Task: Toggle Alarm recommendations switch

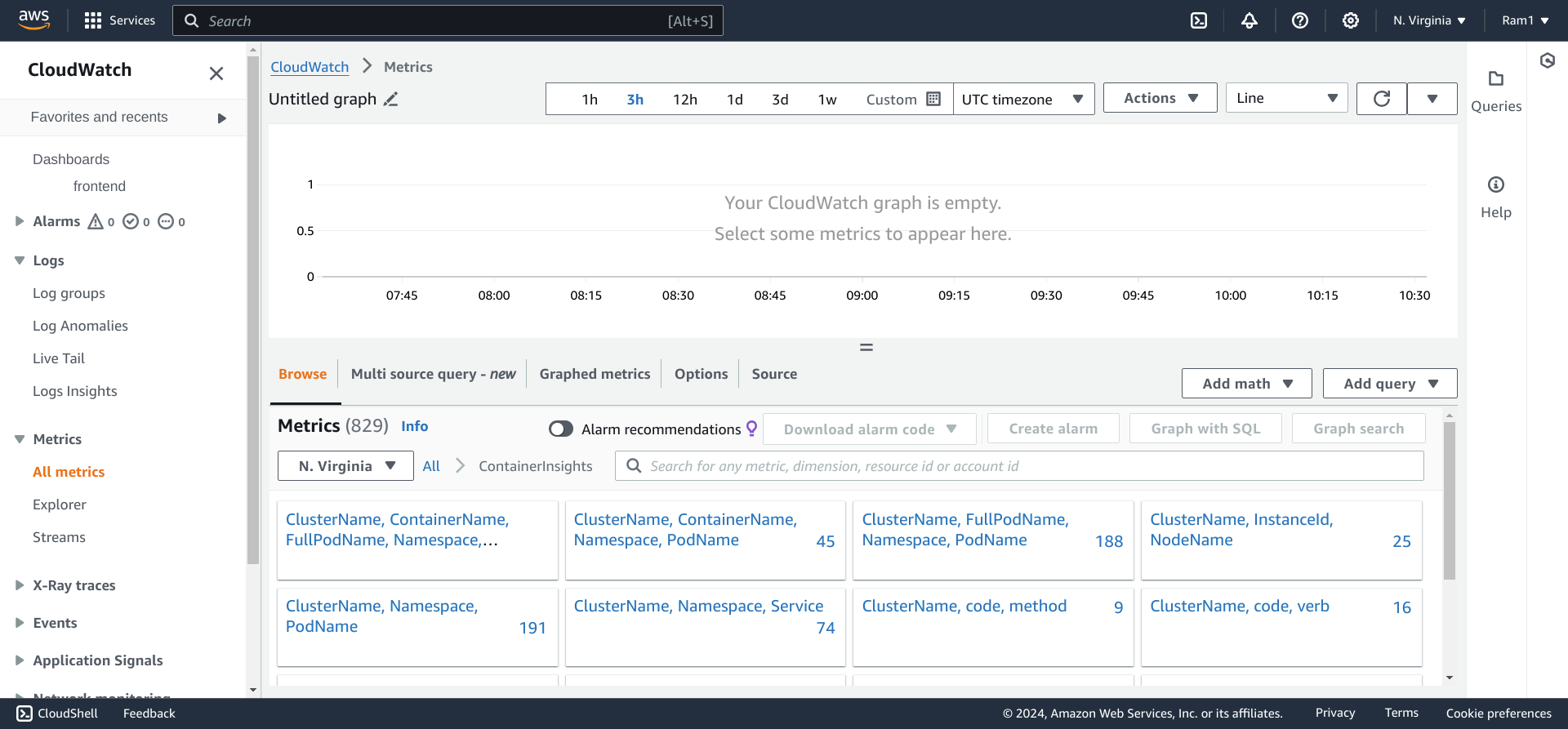Action: (561, 429)
